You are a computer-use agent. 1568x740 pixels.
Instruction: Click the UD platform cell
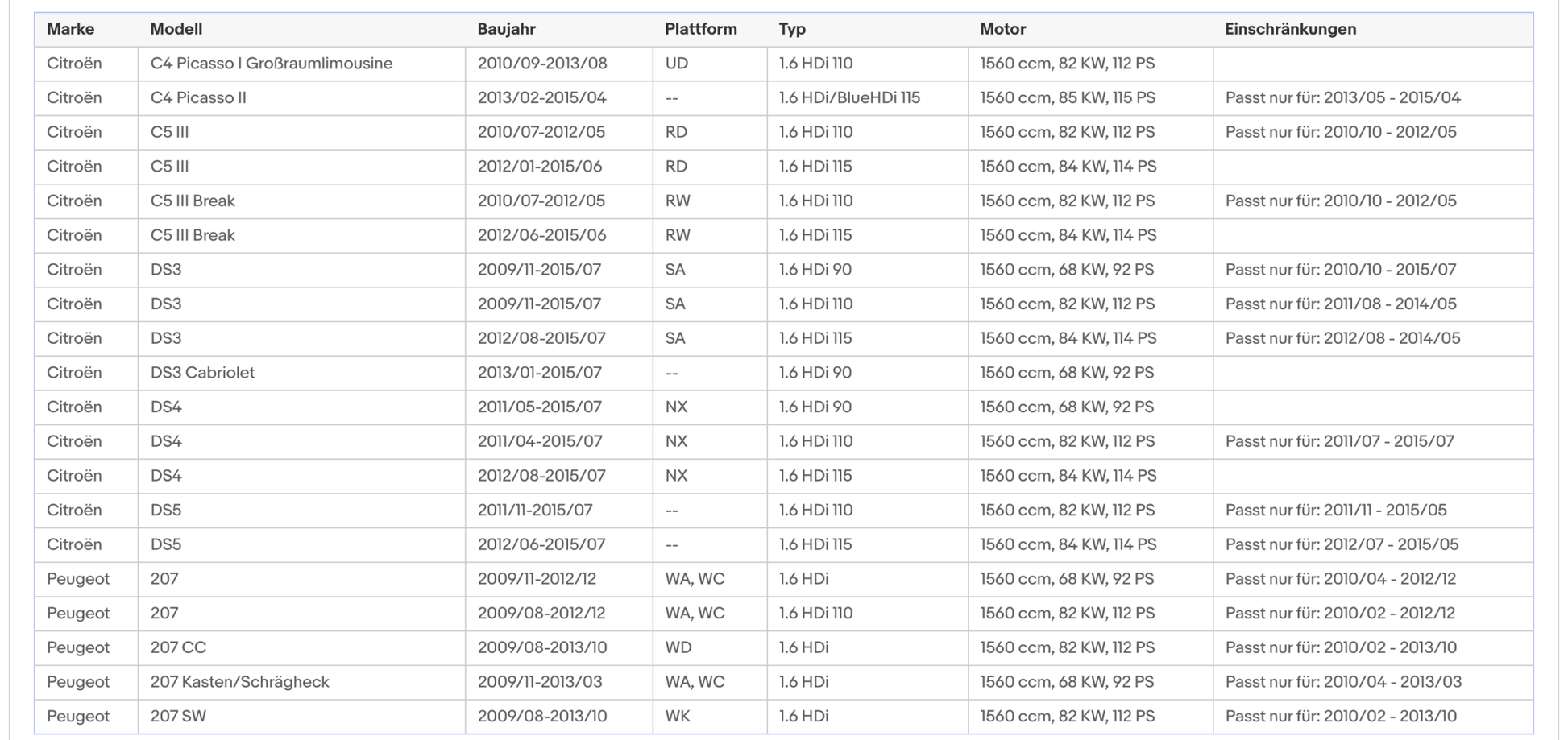[x=676, y=64]
